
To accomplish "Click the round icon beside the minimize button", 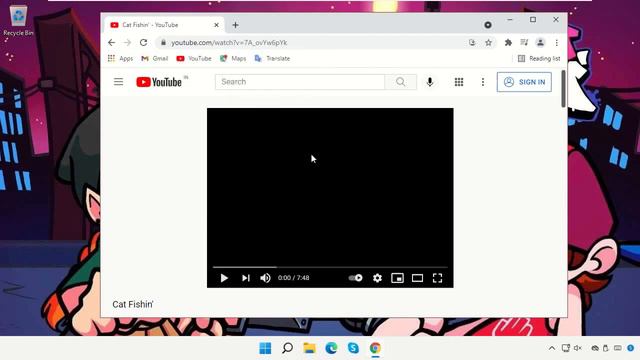I will pos(488,25).
